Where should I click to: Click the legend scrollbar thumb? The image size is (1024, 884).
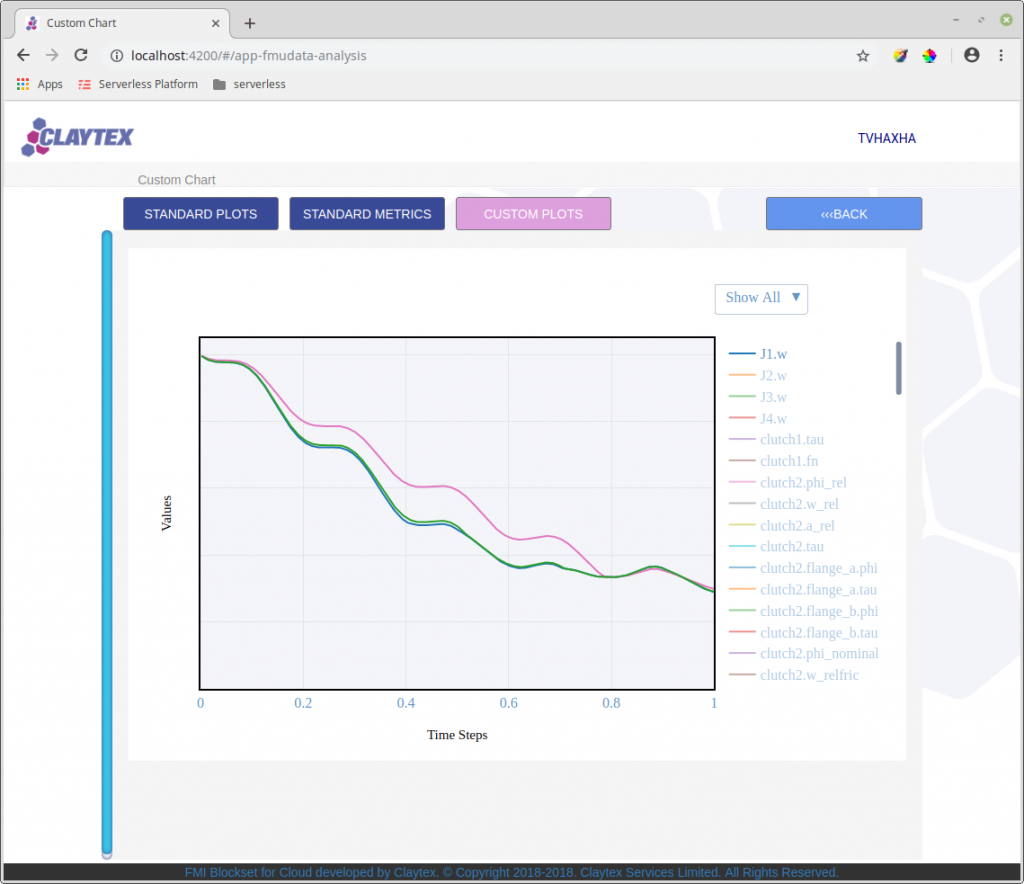tap(899, 368)
